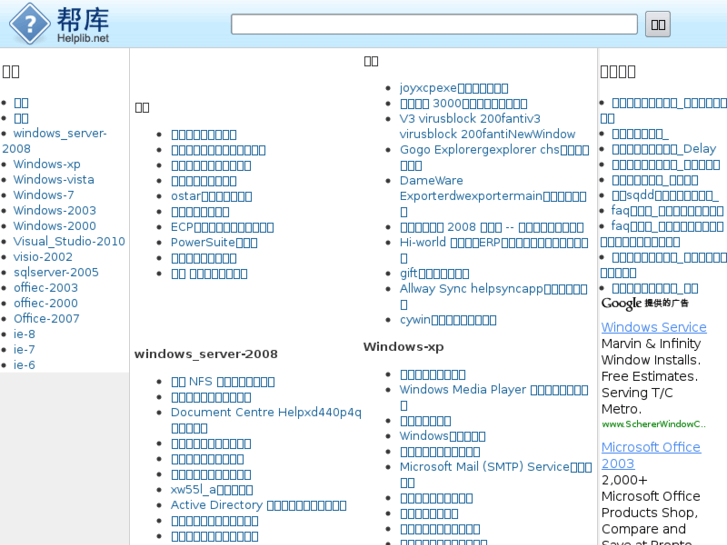727x545 pixels.
Task: Select Windows-vista sidebar link
Action: [54, 180]
